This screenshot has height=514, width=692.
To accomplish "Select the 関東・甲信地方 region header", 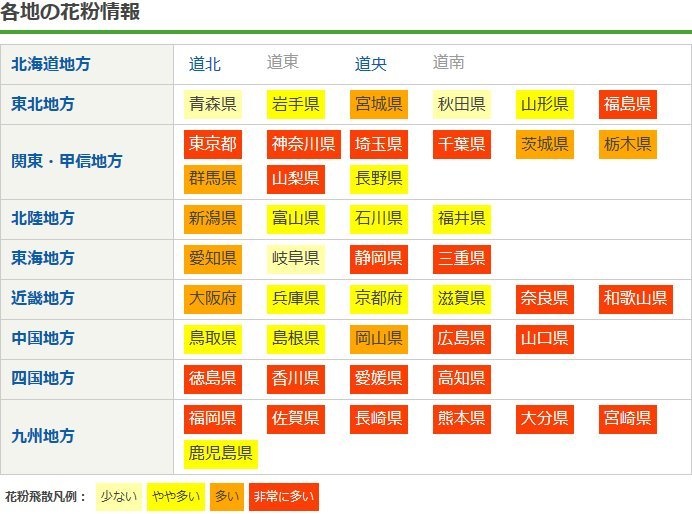I will pos(67,160).
